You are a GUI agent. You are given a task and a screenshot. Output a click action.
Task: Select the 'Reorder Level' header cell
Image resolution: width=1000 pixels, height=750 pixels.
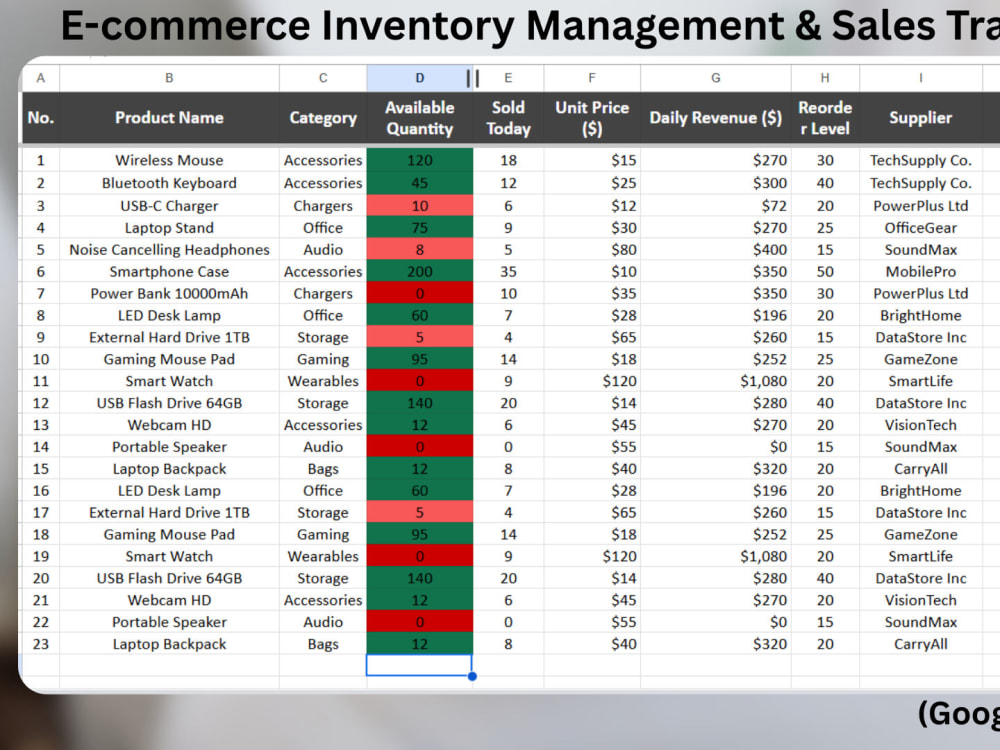[x=825, y=118]
